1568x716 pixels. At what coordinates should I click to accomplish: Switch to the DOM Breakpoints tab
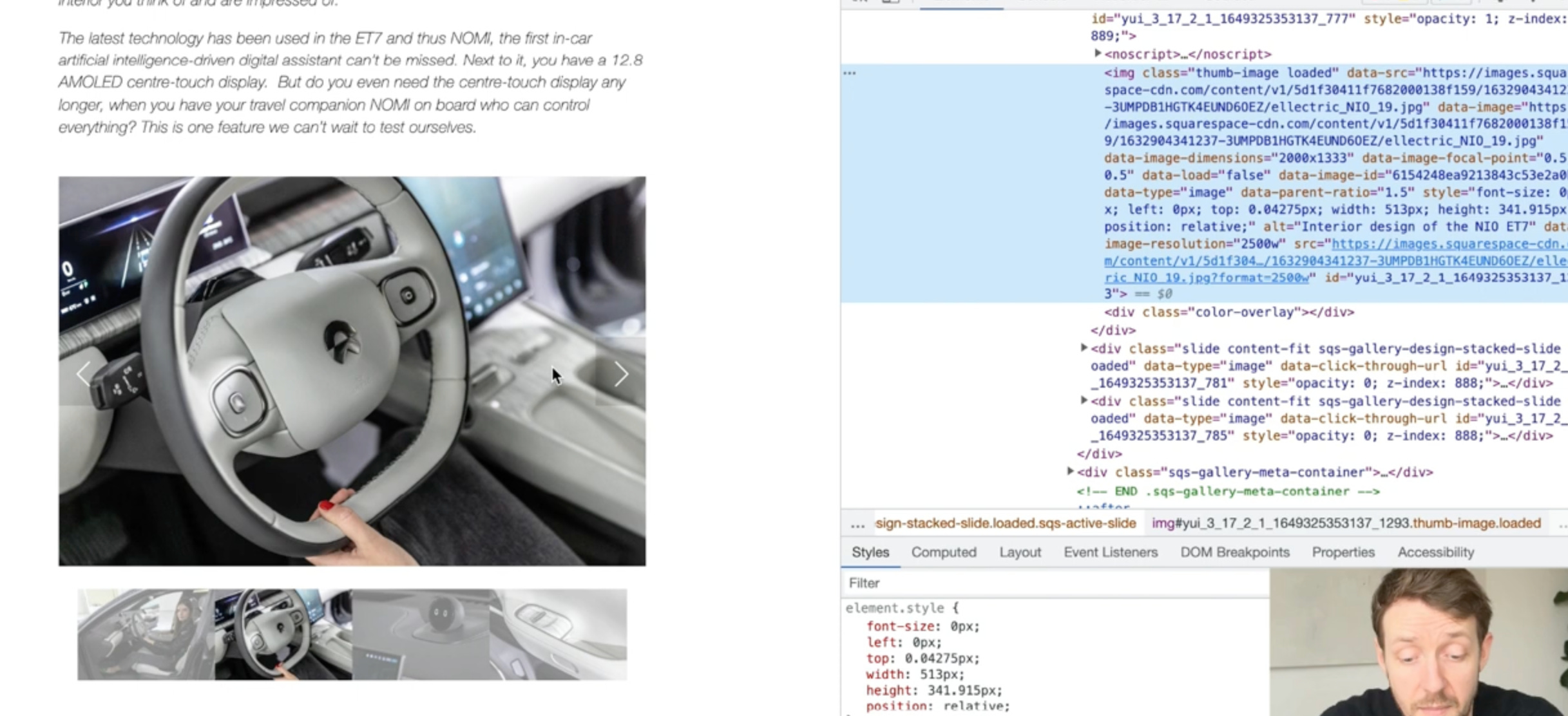[x=1234, y=552]
